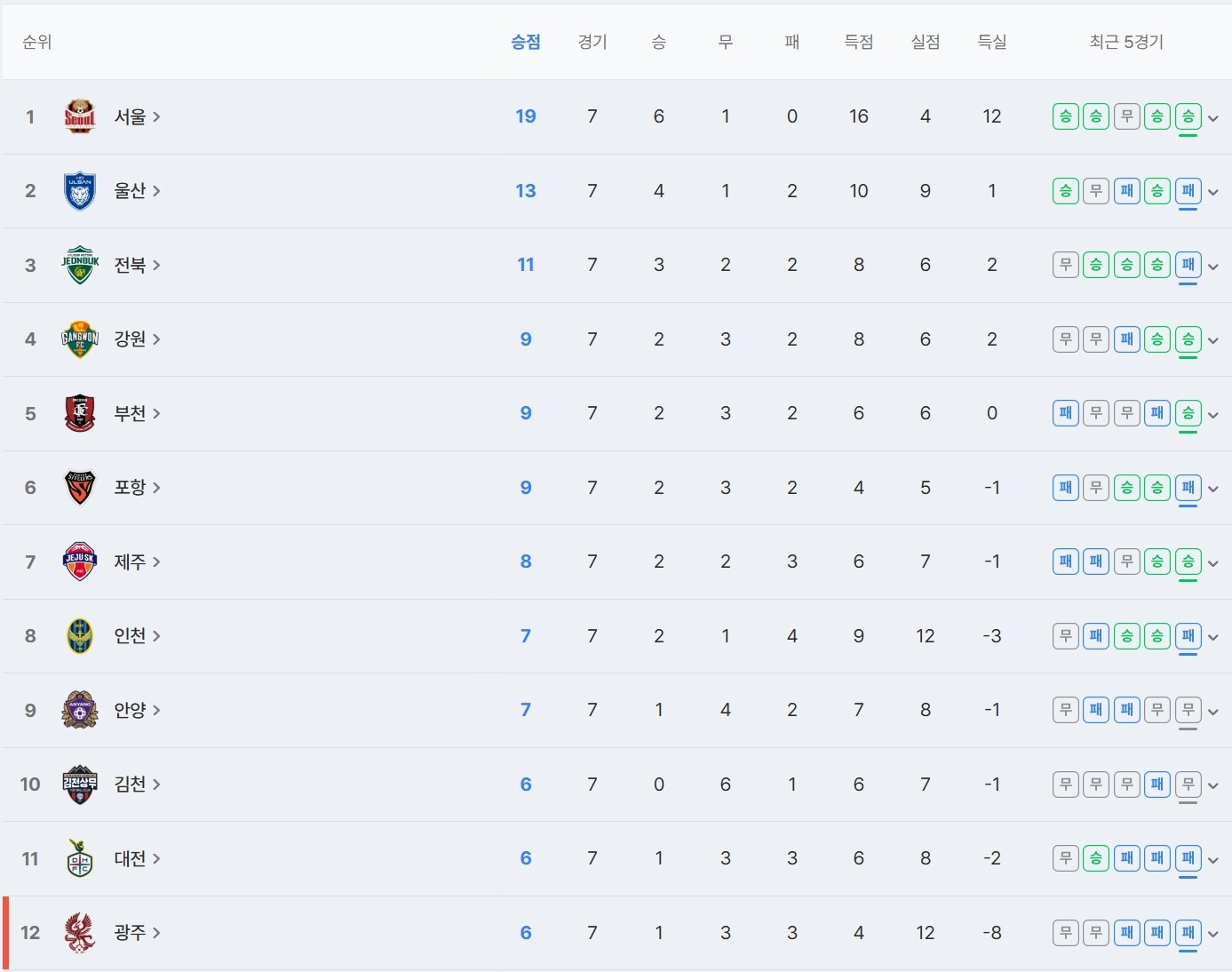The image size is (1232, 972).
Task: Click the 득실 column header
Action: [992, 42]
